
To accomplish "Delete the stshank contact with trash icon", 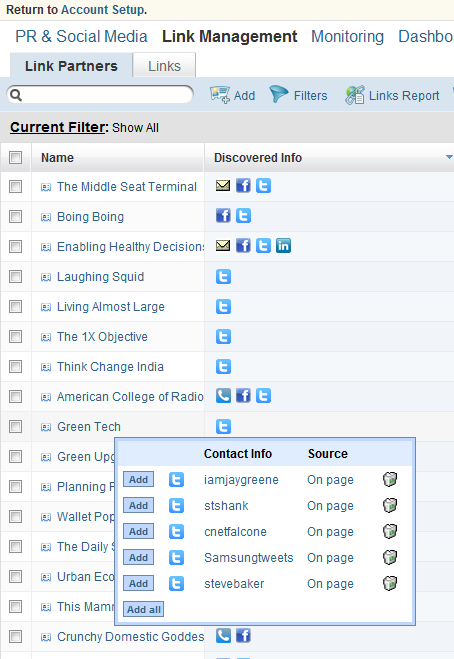I will pyautogui.click(x=390, y=505).
